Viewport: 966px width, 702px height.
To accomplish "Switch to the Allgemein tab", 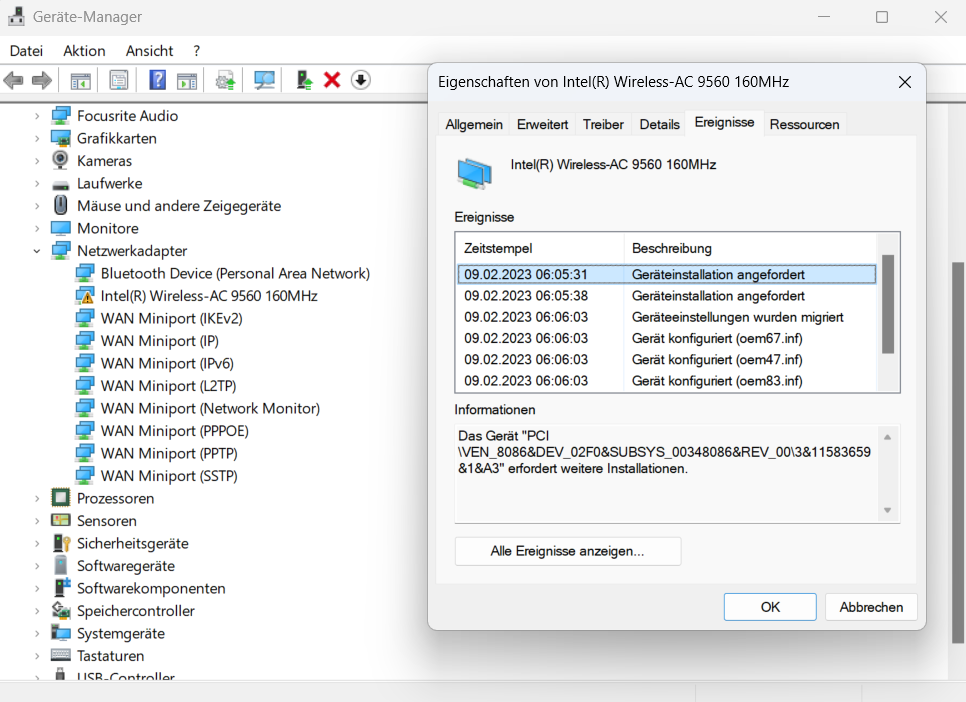I will tap(474, 124).
